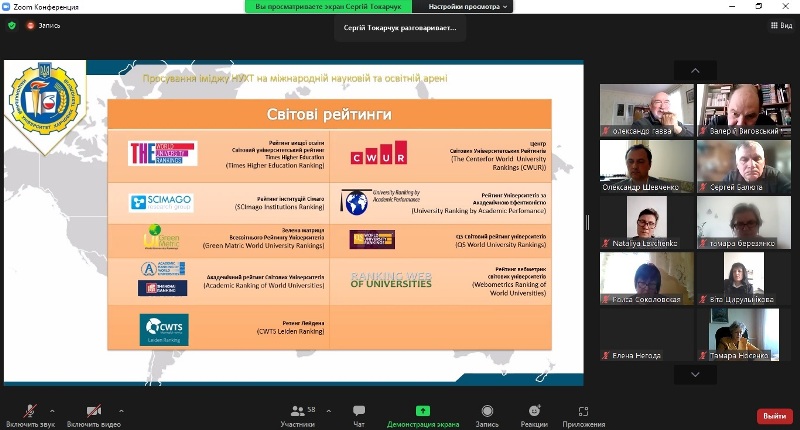The width and height of the screenshot is (800, 430).
Task: Open Приложения apps panel
Action: pos(584,416)
